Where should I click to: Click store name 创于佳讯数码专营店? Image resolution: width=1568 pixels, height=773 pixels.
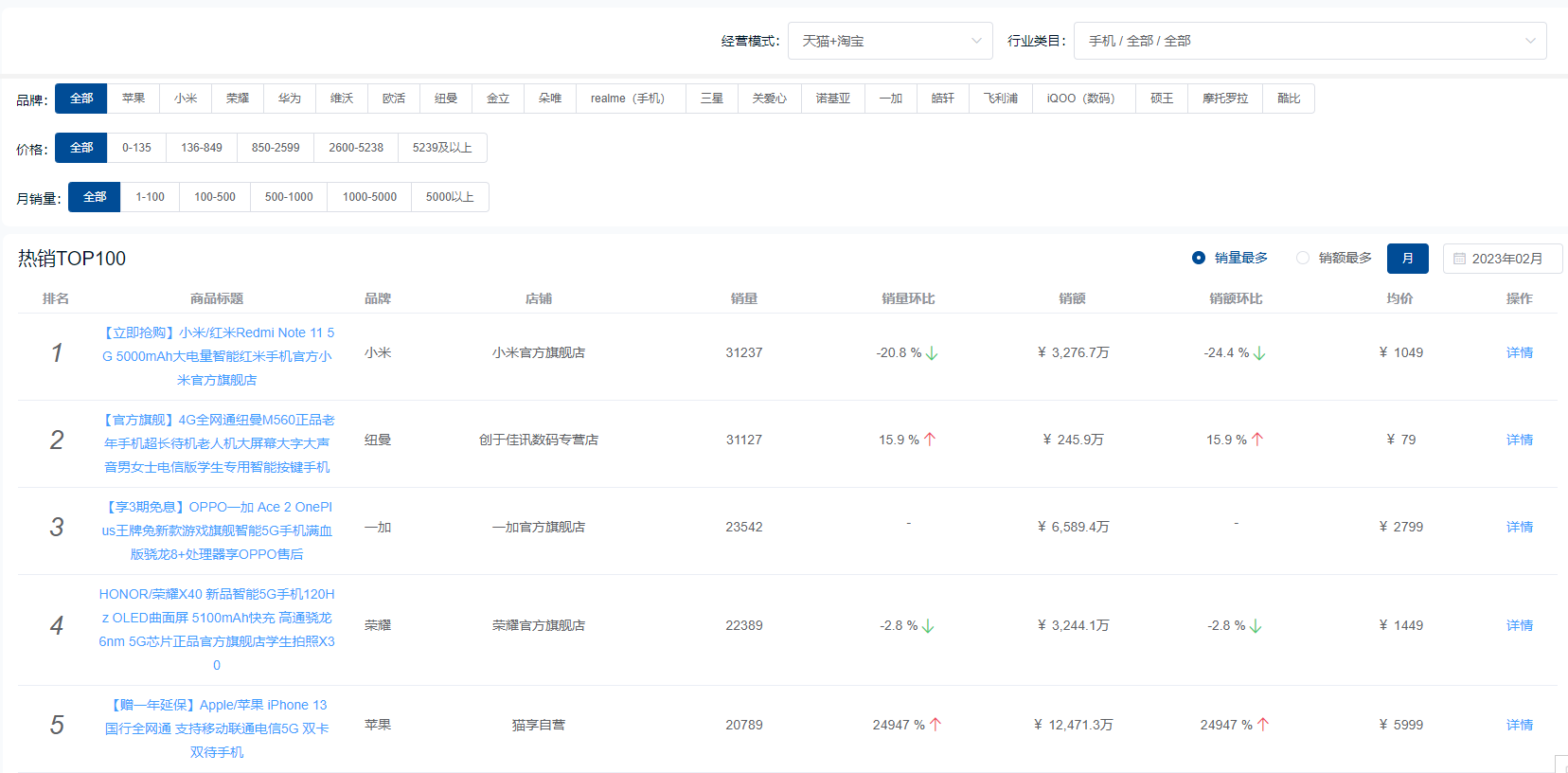tap(539, 440)
